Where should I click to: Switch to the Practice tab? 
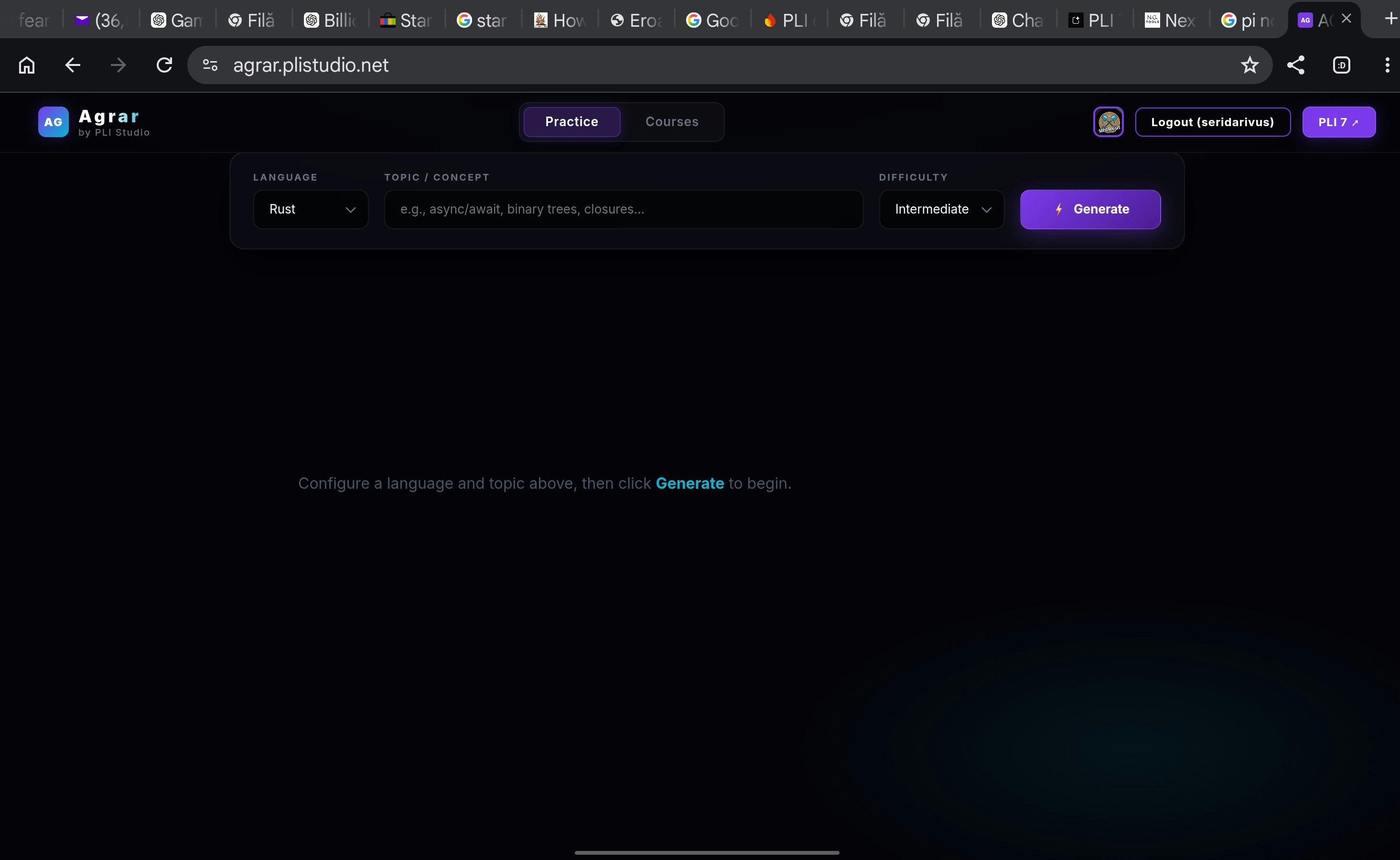point(571,122)
